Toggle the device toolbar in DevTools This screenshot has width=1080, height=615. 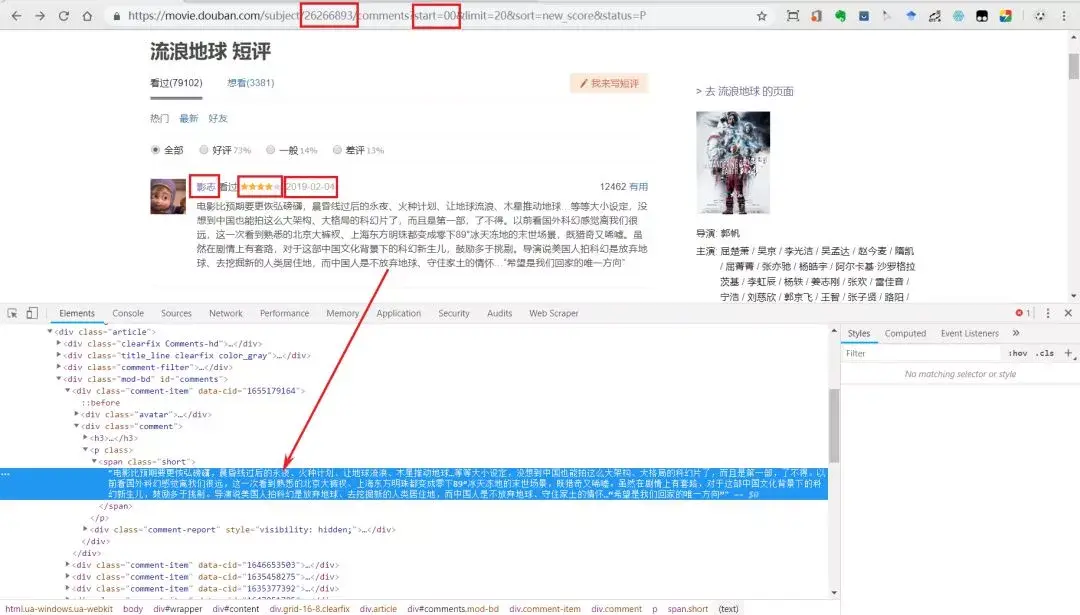tap(32, 313)
